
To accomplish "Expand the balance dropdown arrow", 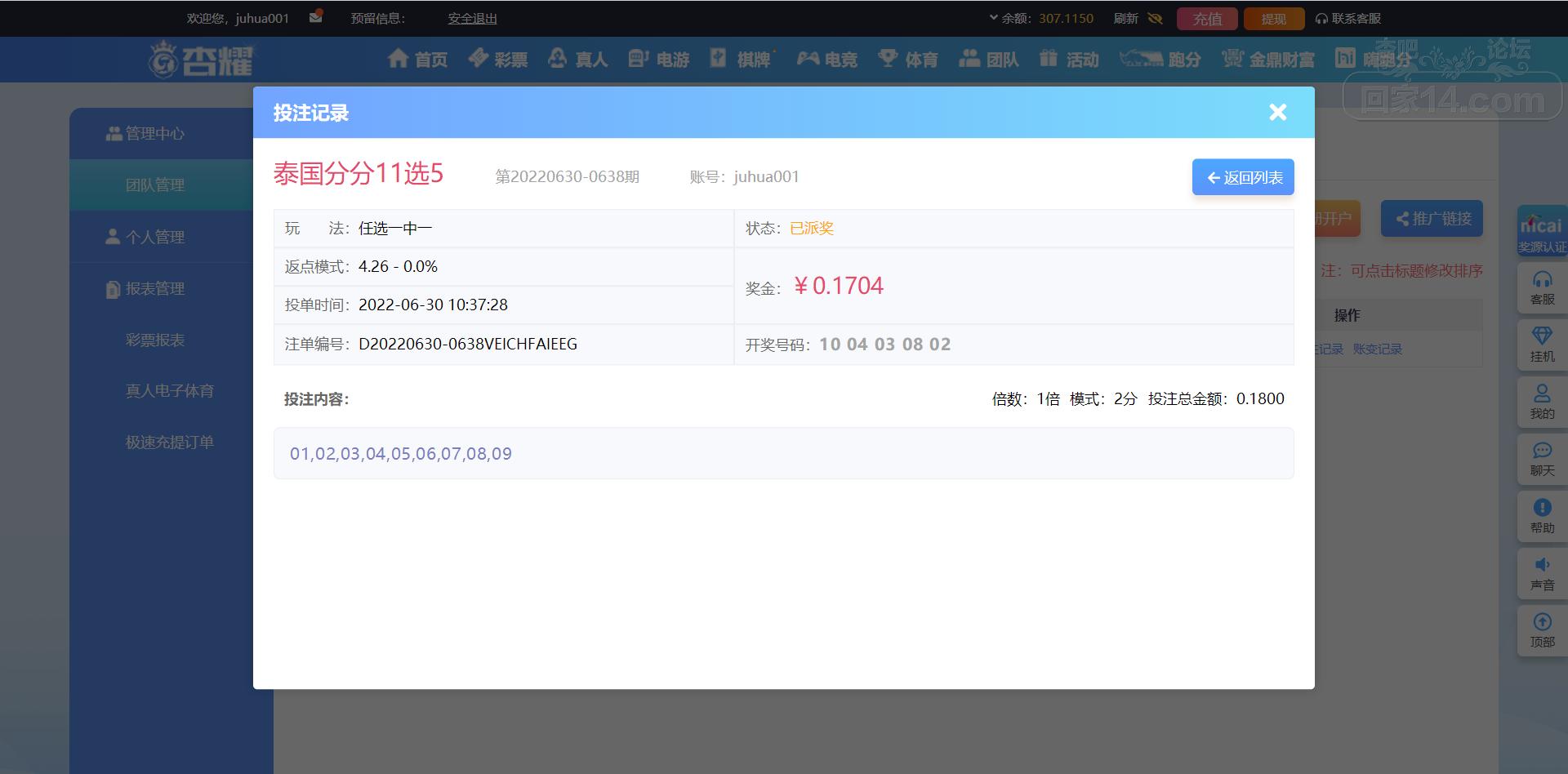I will pos(993,17).
